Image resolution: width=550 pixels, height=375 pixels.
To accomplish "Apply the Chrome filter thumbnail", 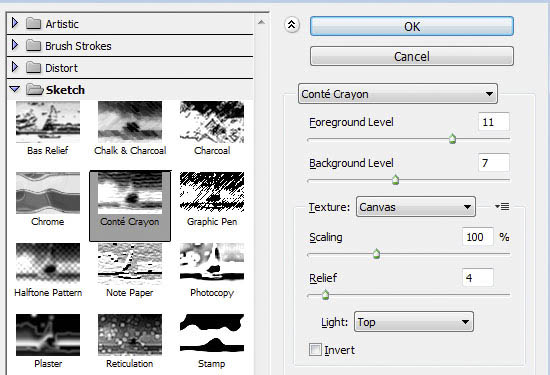I will click(x=48, y=193).
